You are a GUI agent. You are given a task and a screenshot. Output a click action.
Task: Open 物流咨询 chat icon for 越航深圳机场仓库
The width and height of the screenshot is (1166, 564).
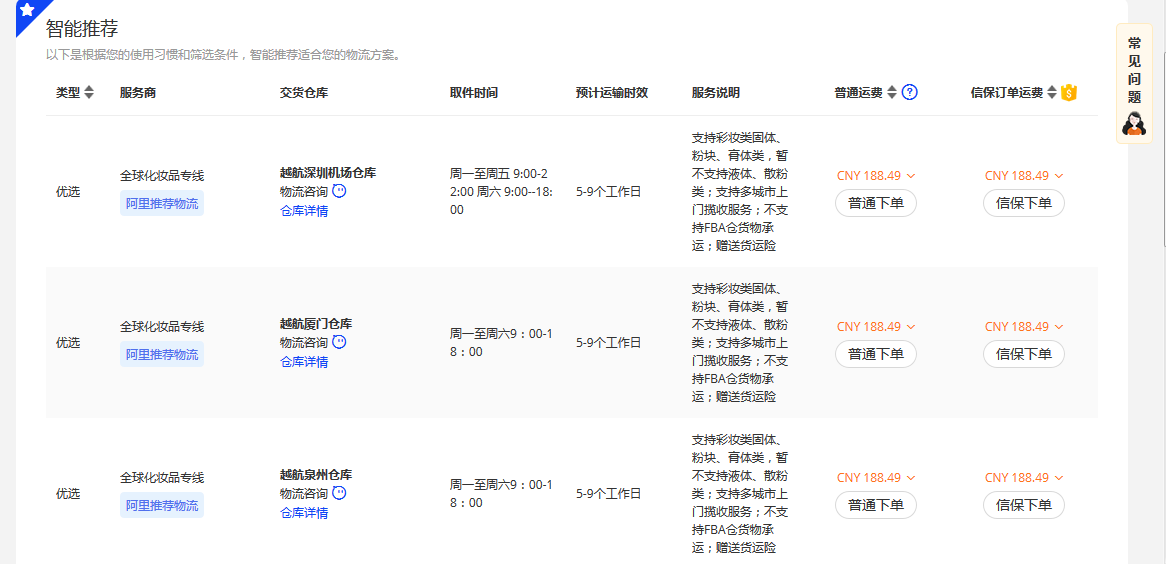(339, 191)
